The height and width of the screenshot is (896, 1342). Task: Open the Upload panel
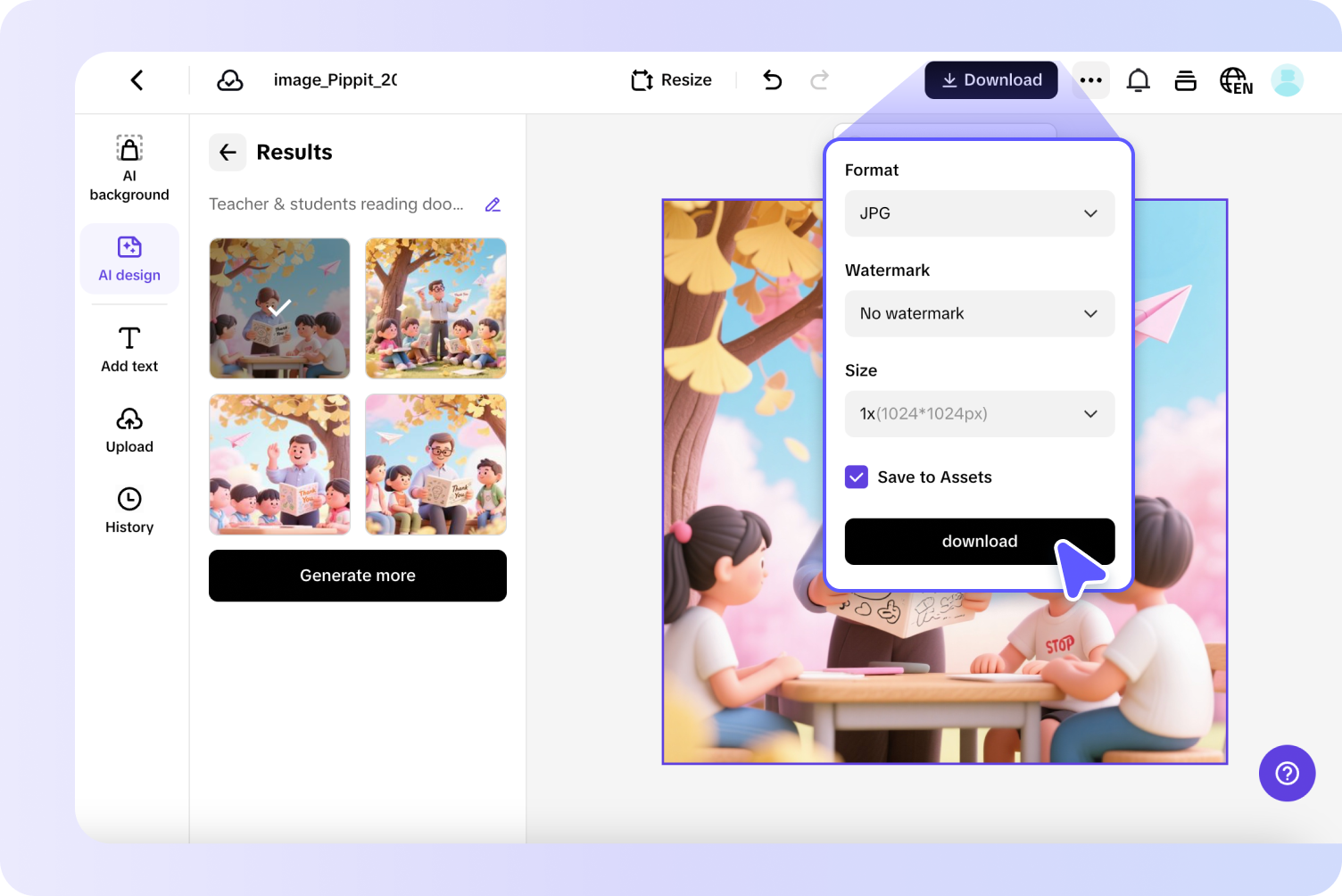tap(129, 431)
